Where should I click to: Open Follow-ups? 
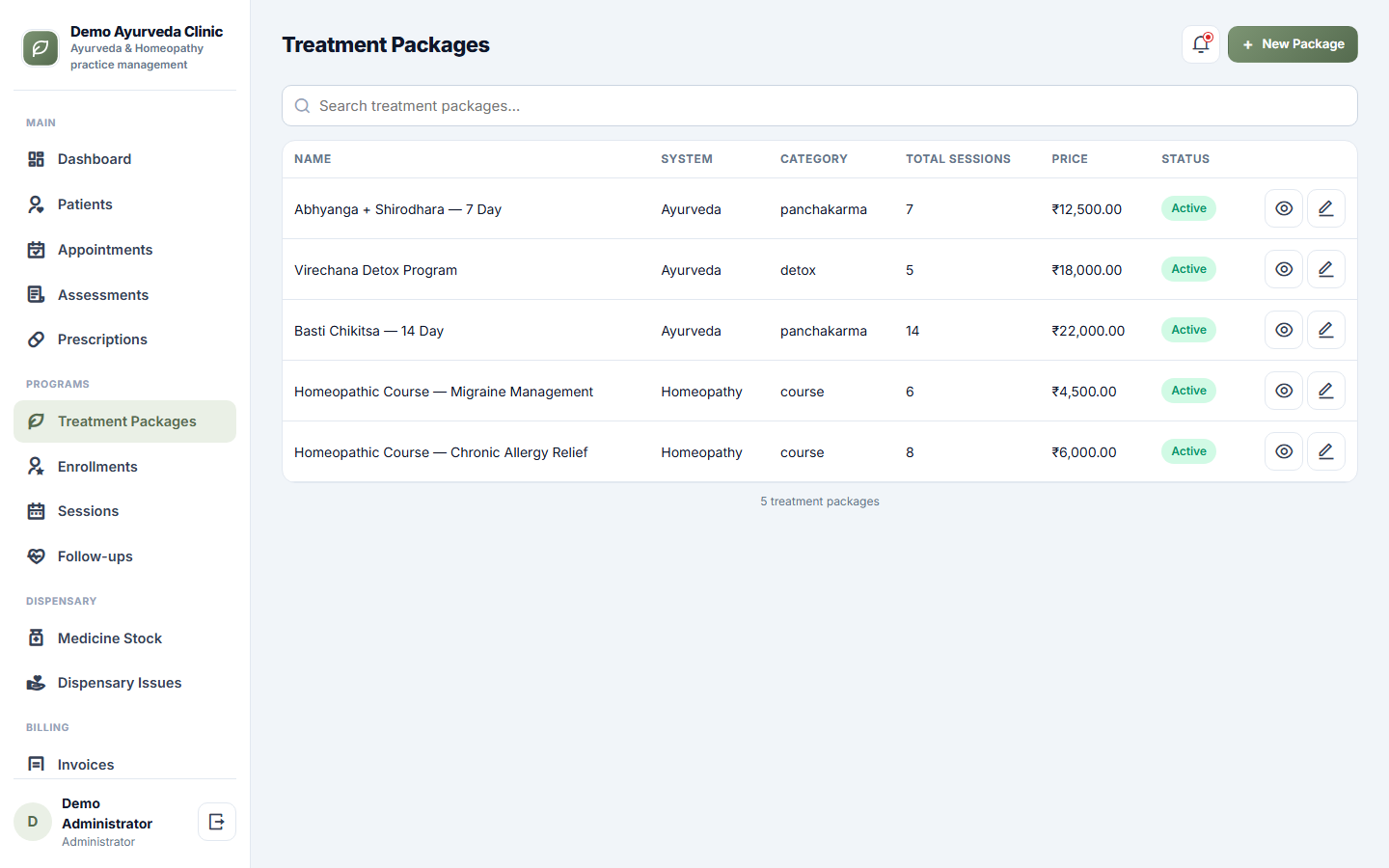124,556
